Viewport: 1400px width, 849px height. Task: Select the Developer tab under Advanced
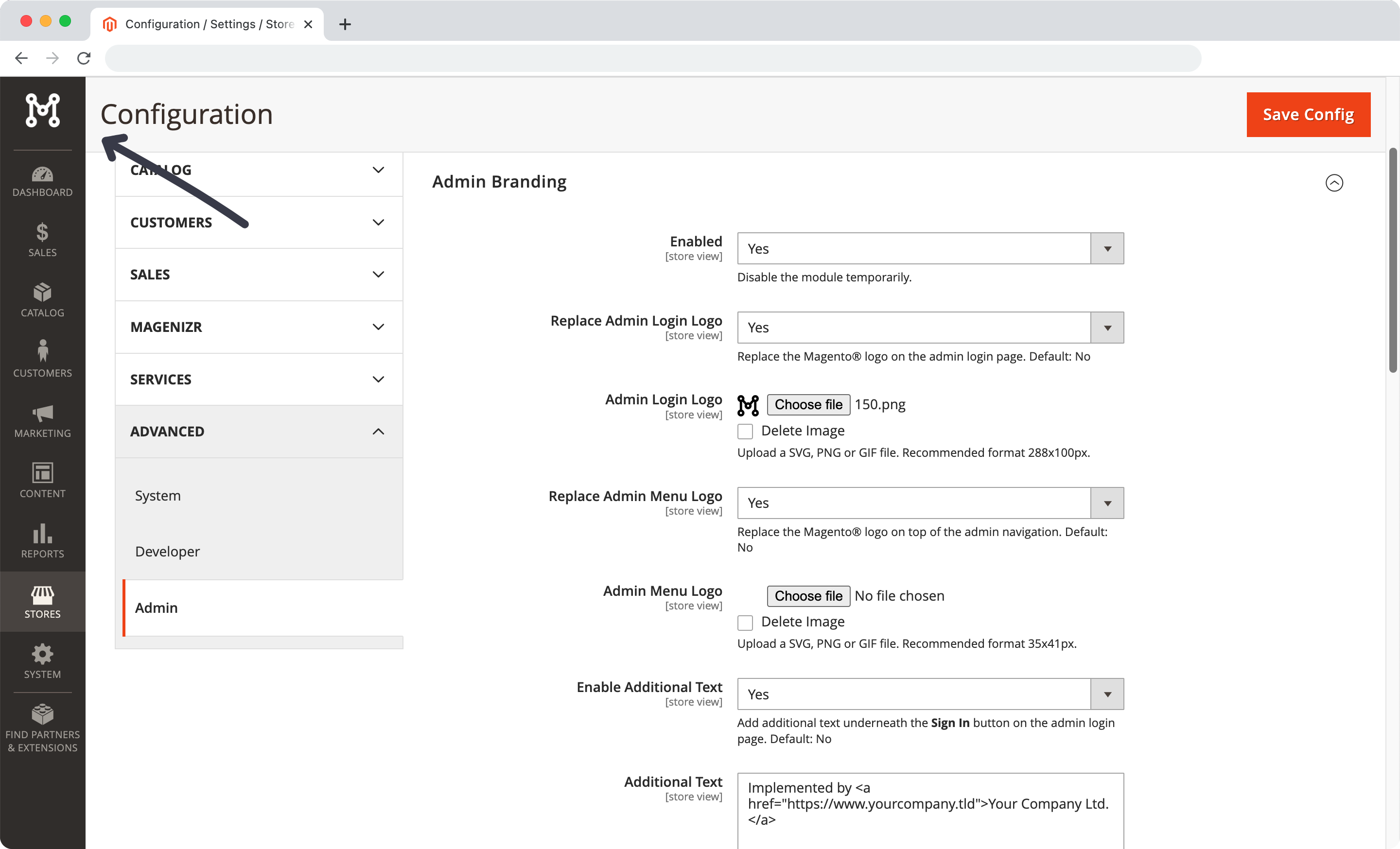pos(168,552)
